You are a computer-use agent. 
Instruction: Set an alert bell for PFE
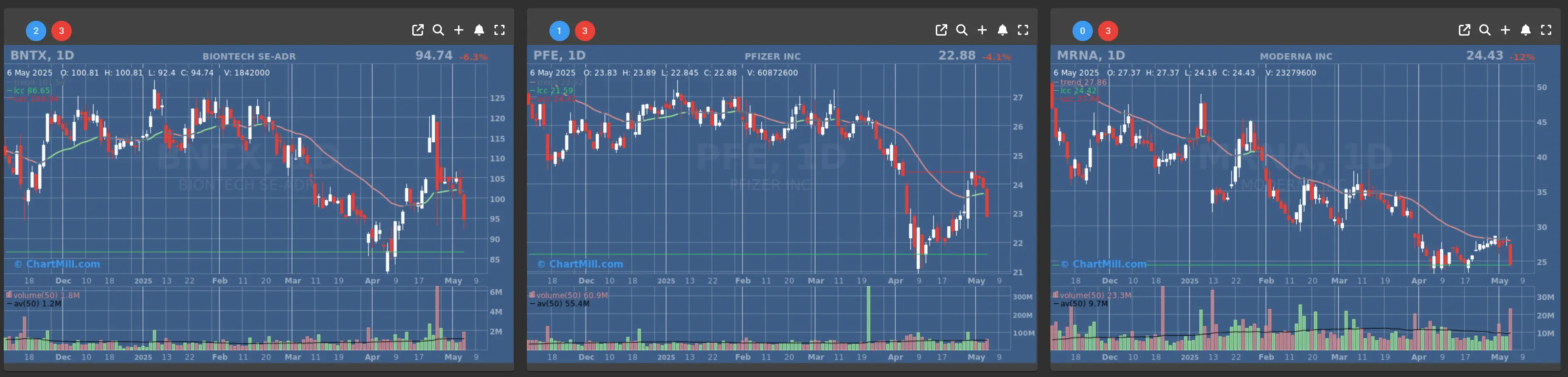(x=1002, y=30)
